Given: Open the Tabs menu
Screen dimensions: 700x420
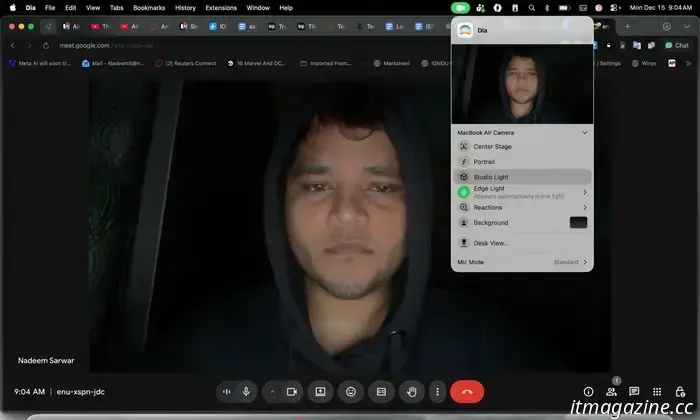Looking at the screenshot, I should tap(117, 8).
